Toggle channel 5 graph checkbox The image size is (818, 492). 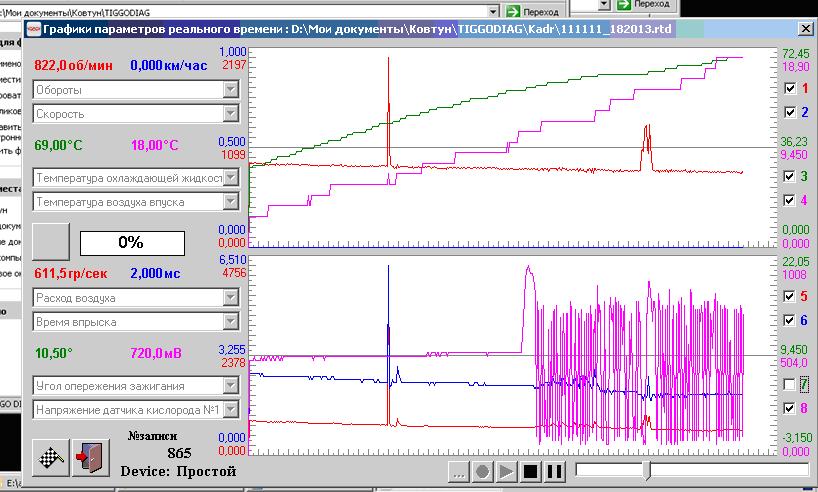[x=790, y=296]
